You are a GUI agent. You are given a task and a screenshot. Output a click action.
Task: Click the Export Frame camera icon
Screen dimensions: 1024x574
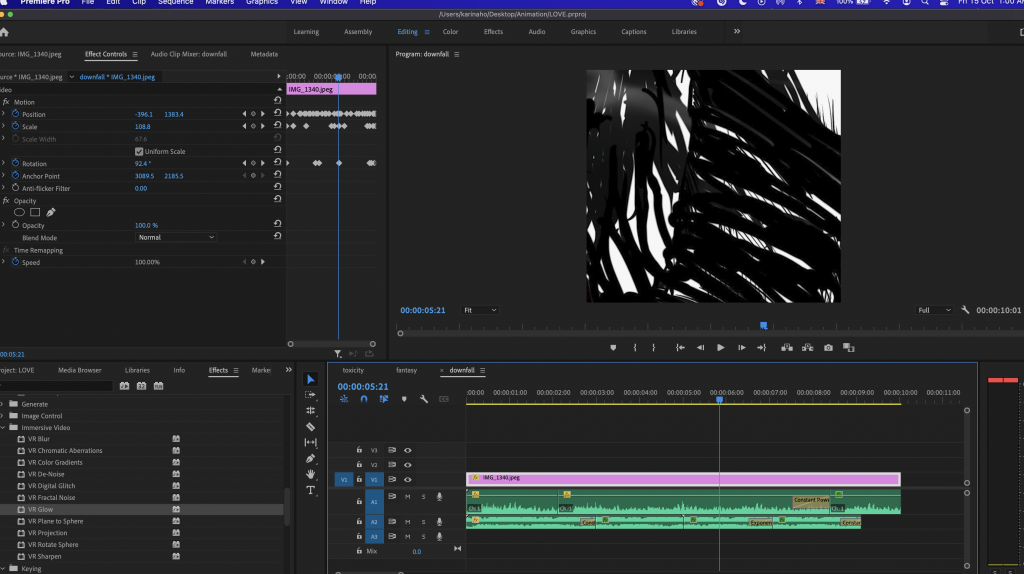point(828,348)
